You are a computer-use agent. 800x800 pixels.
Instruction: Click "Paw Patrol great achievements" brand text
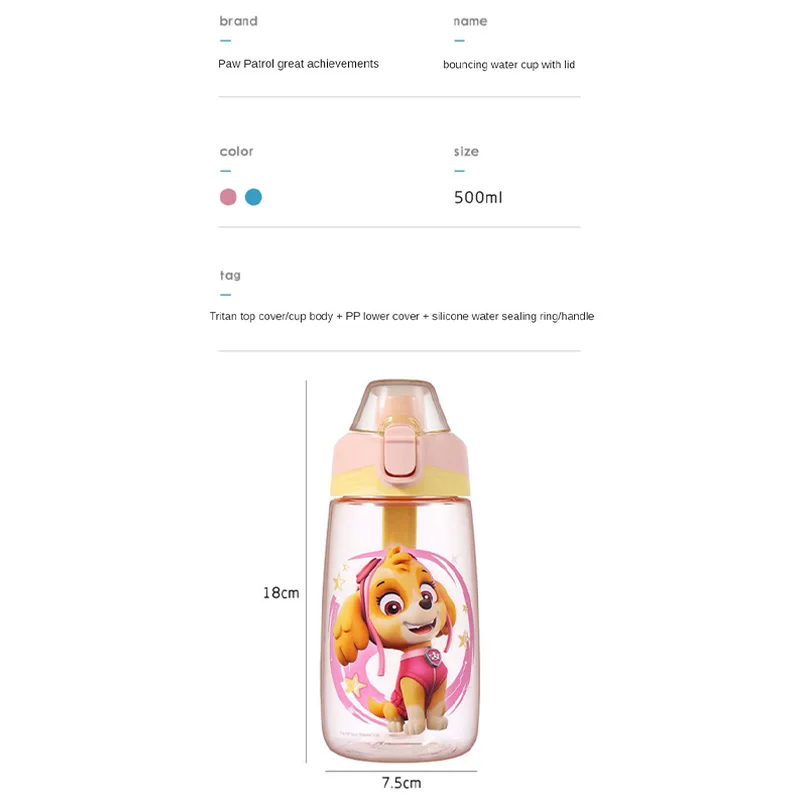click(x=298, y=64)
